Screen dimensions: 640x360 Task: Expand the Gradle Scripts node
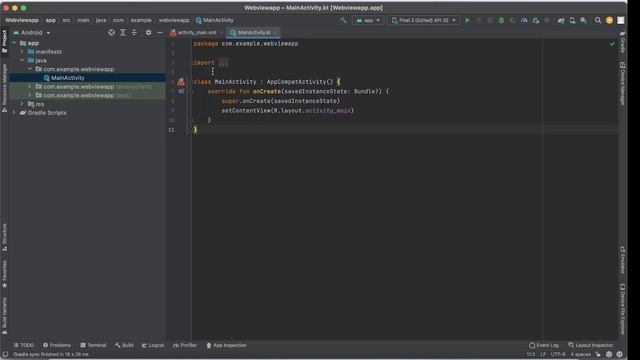(x=15, y=113)
